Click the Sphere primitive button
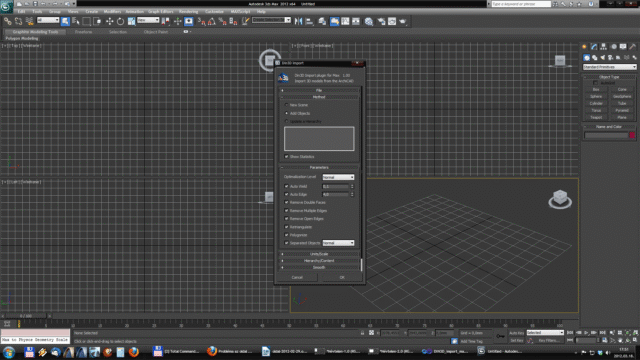640x360 pixels. (x=596, y=96)
